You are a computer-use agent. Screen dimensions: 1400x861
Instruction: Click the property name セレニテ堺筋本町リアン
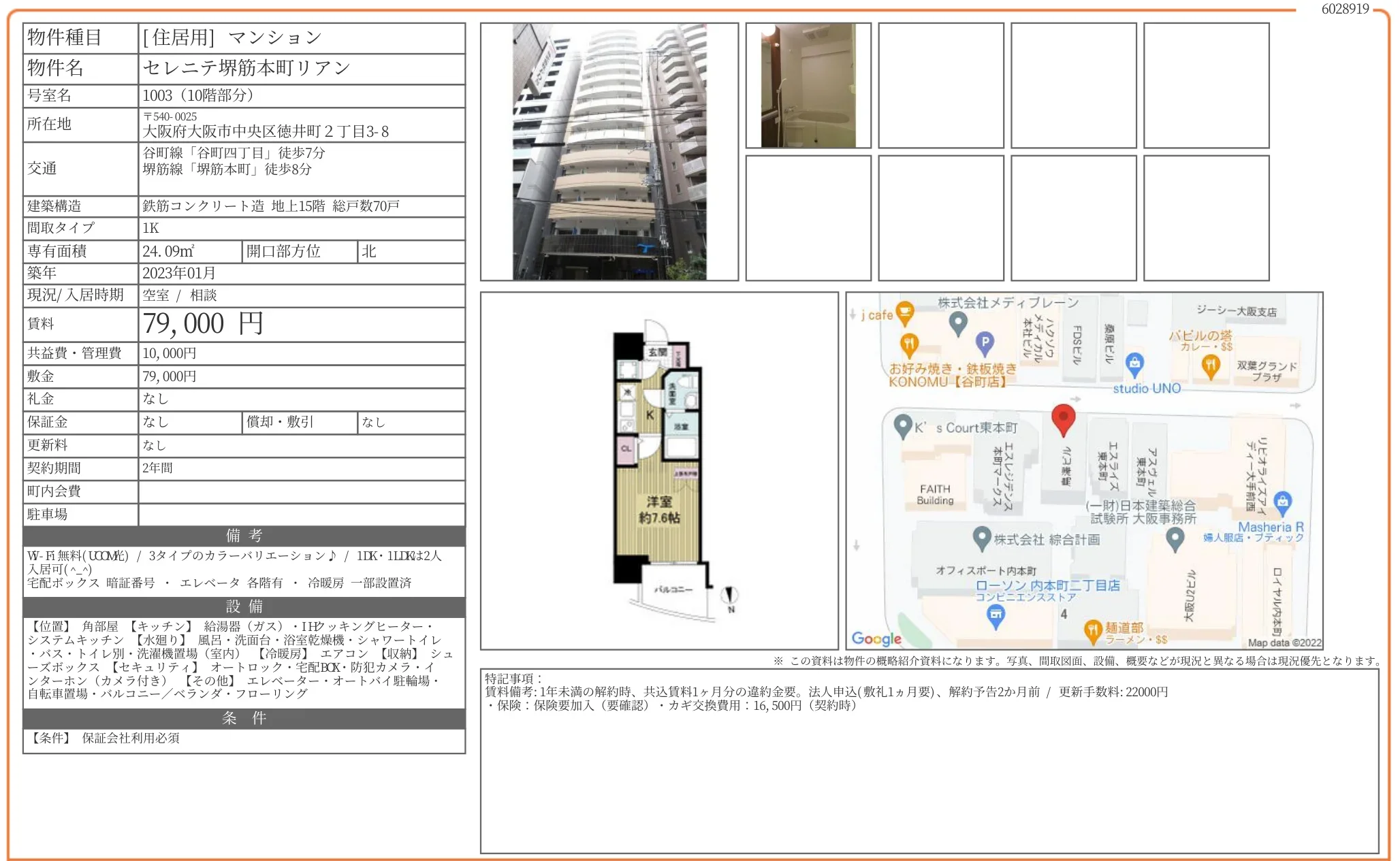click(246, 68)
